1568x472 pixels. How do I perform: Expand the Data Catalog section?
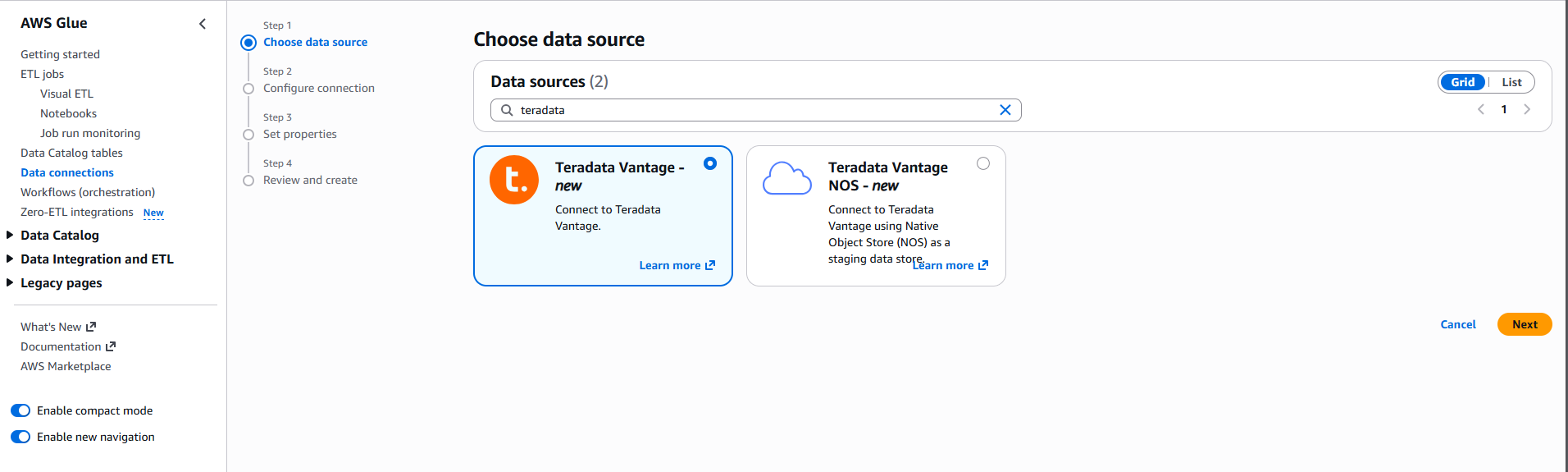point(10,235)
